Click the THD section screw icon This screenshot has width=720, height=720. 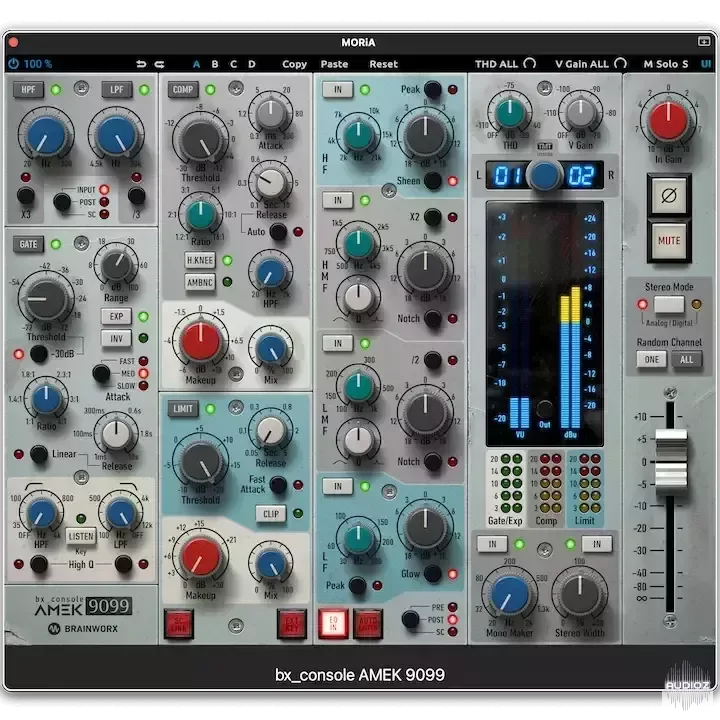[545, 87]
